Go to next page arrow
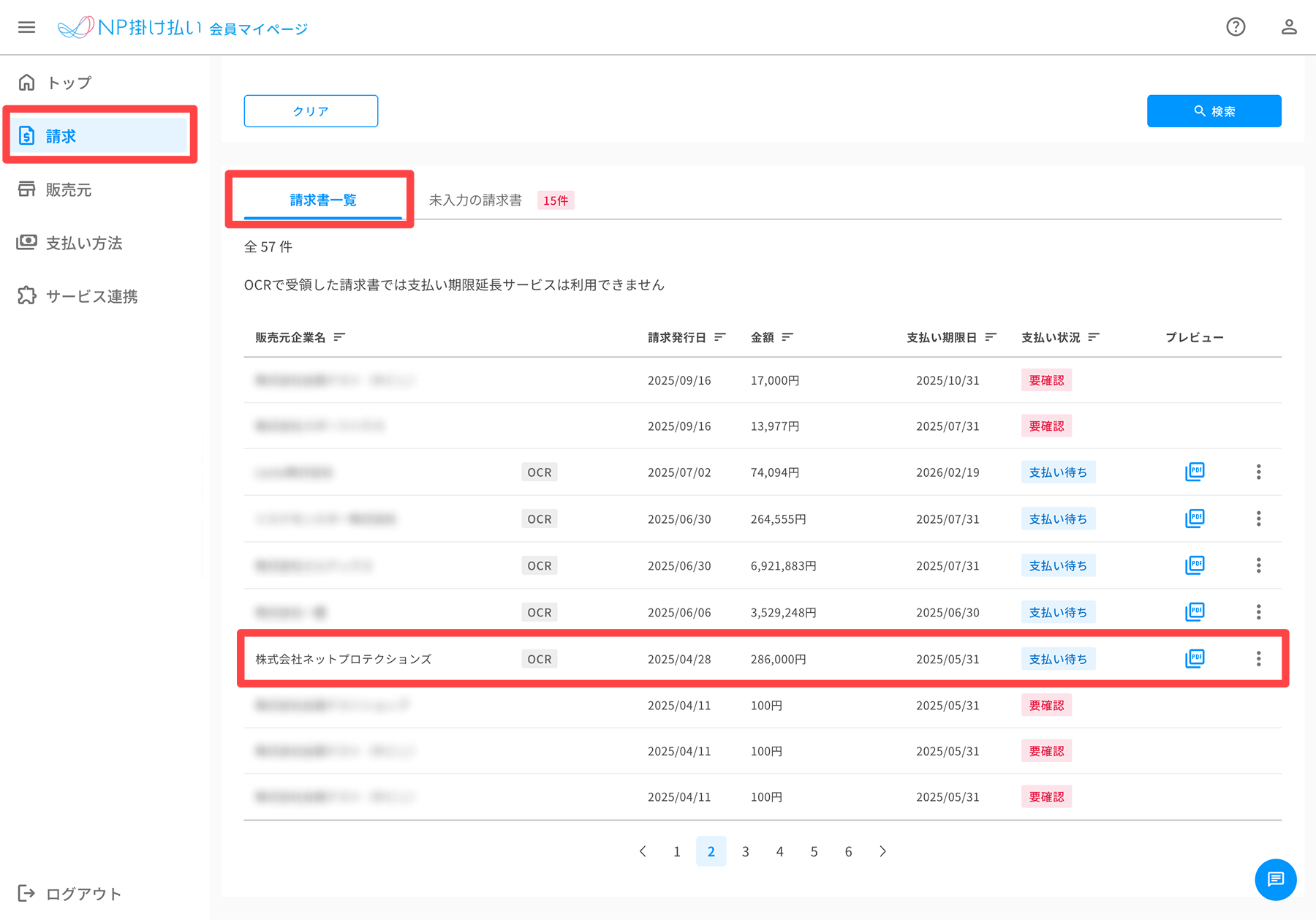 click(882, 851)
